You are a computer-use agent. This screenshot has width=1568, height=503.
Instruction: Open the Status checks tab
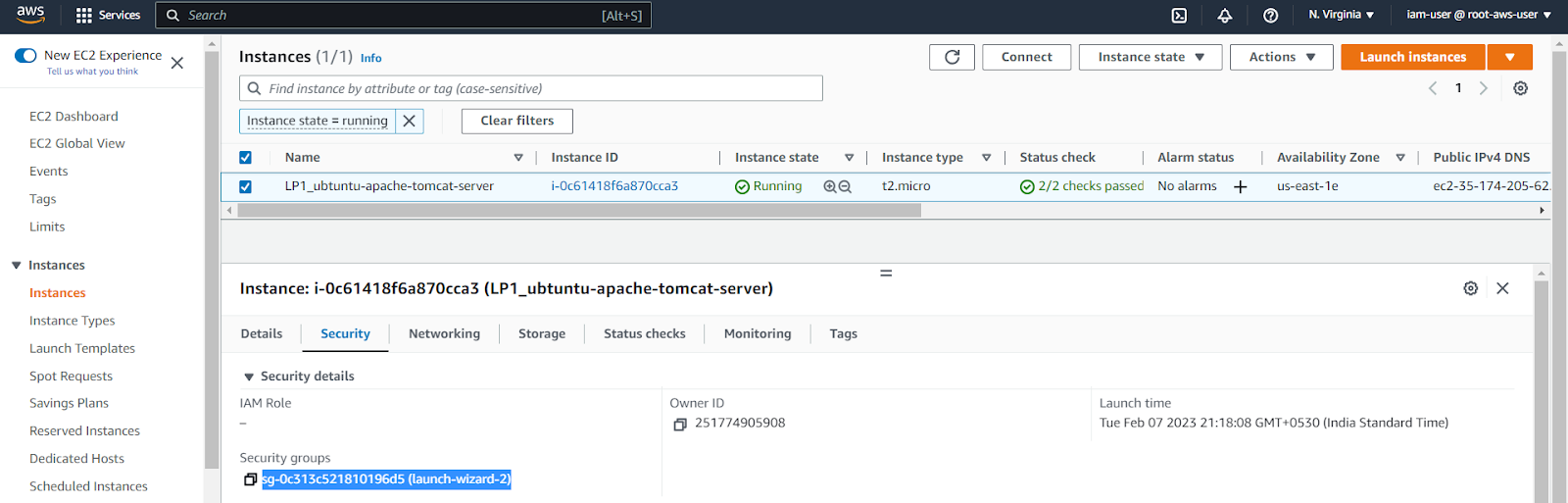tap(645, 334)
